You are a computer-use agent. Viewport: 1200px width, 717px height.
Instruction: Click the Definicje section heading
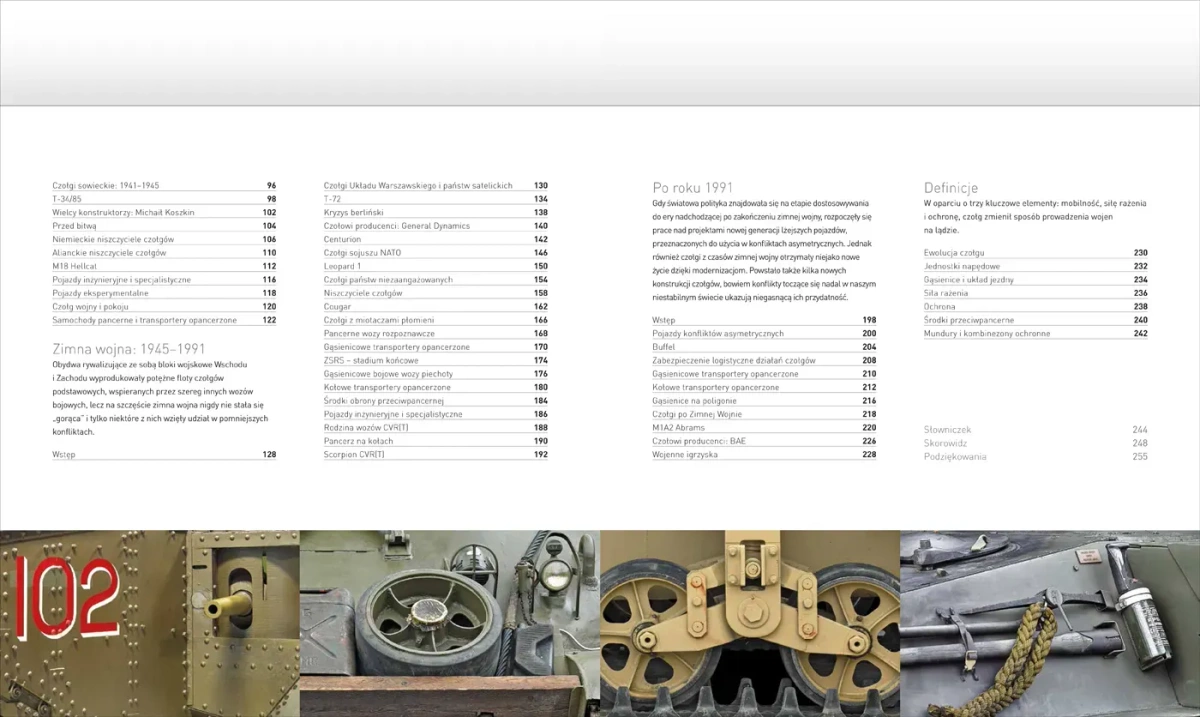(x=951, y=187)
